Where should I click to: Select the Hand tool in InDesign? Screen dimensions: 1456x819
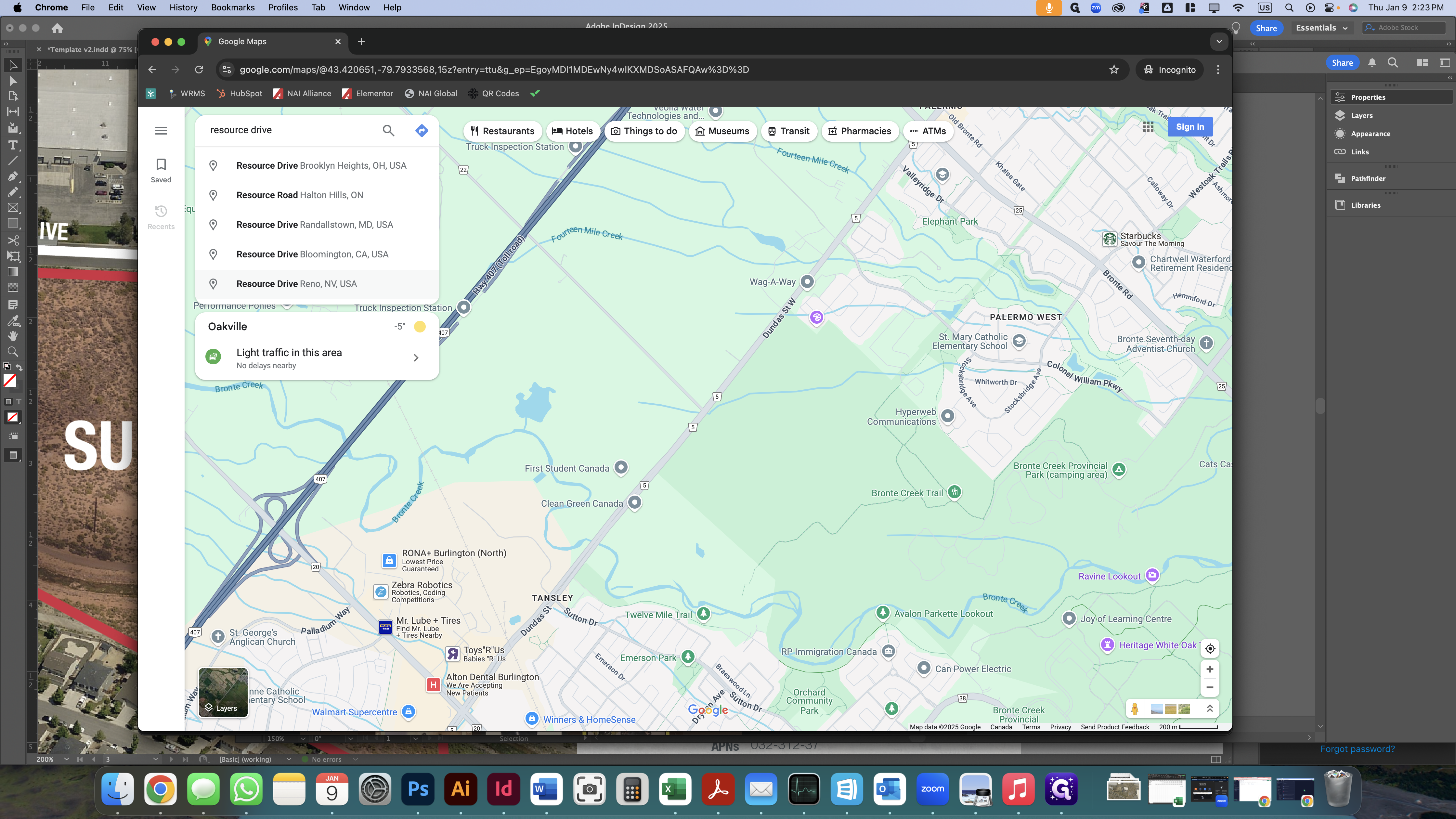coord(12,336)
